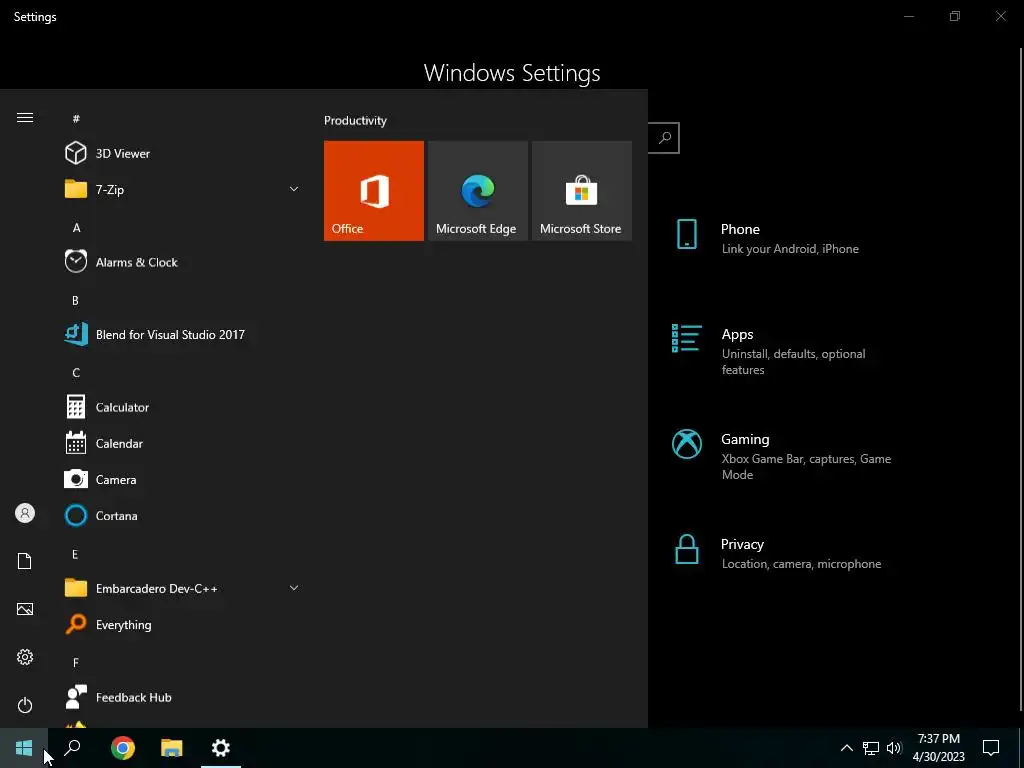The height and width of the screenshot is (768, 1024).
Task: Open File Explorer from taskbar
Action: pos(172,748)
